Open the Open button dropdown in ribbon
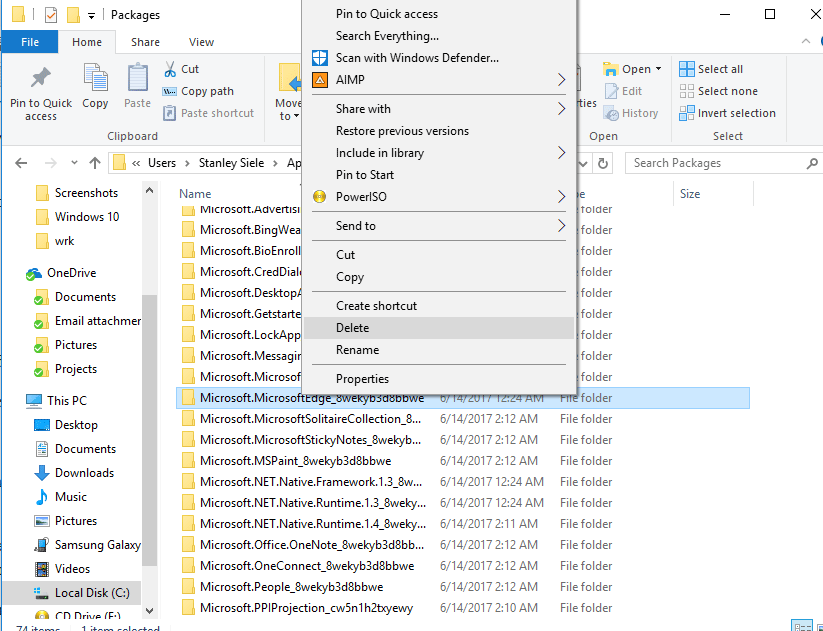The image size is (823, 631). (658, 69)
